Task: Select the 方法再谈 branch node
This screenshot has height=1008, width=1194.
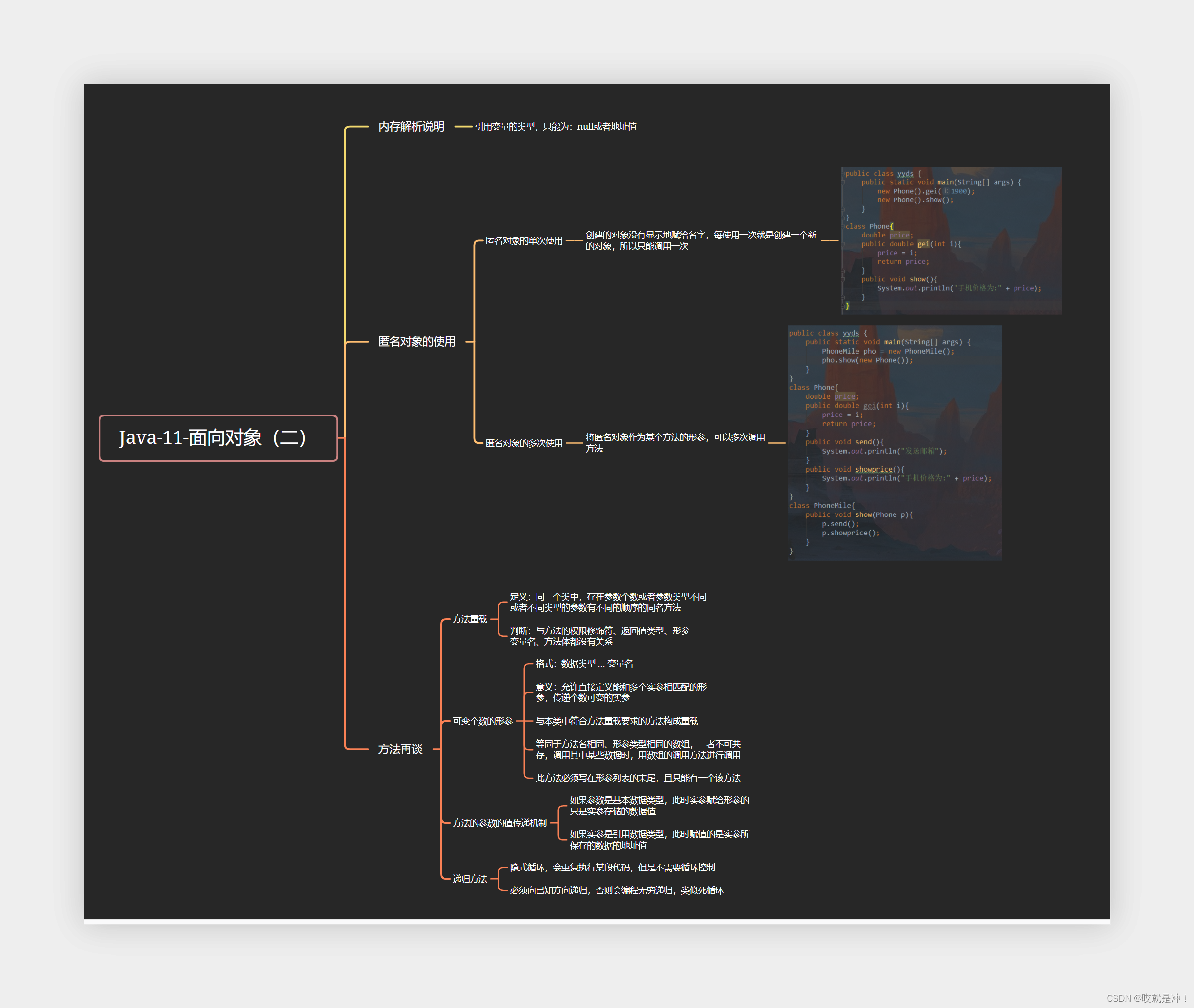Action: tap(399, 749)
